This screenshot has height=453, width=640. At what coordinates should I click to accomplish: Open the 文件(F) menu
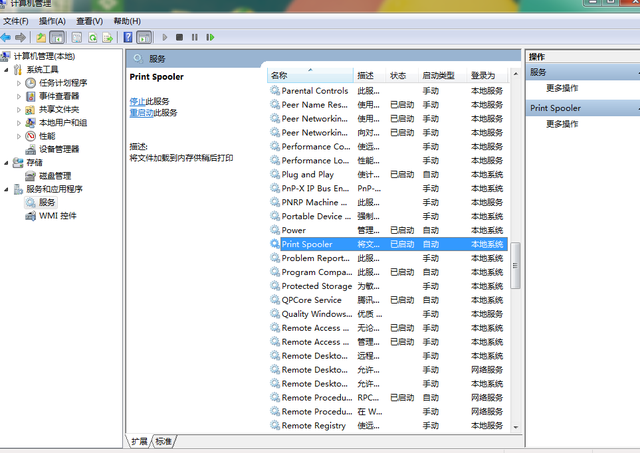pos(16,21)
